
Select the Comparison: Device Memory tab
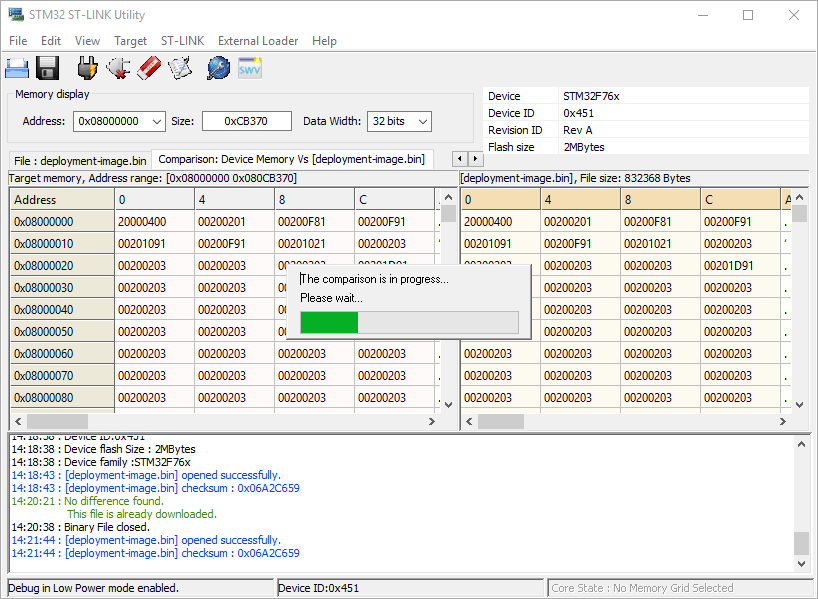[292, 159]
